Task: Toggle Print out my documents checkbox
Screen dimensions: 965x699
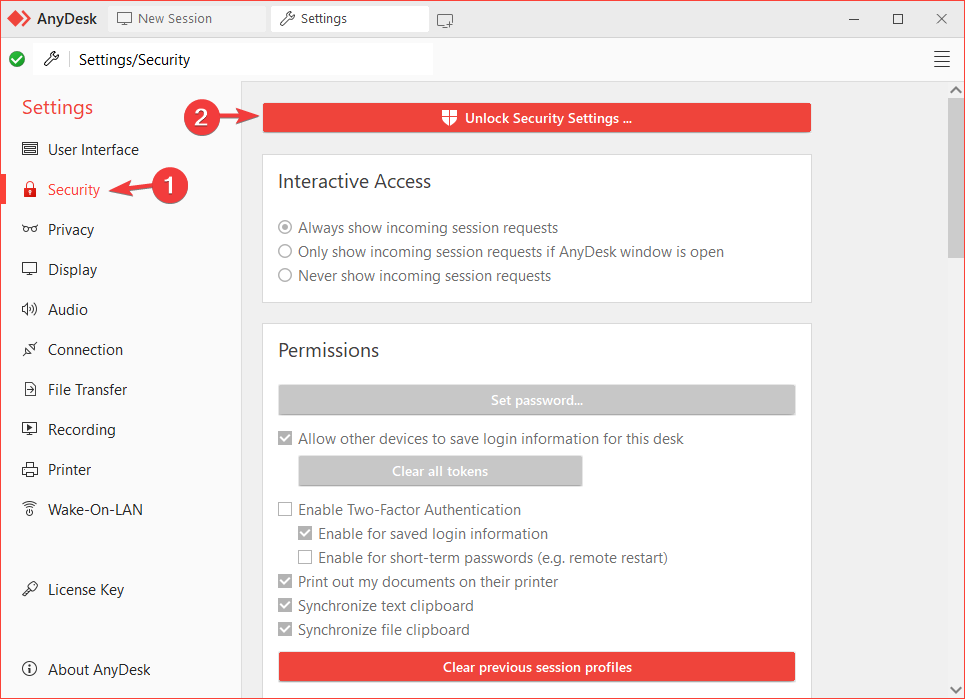Action: [x=285, y=582]
